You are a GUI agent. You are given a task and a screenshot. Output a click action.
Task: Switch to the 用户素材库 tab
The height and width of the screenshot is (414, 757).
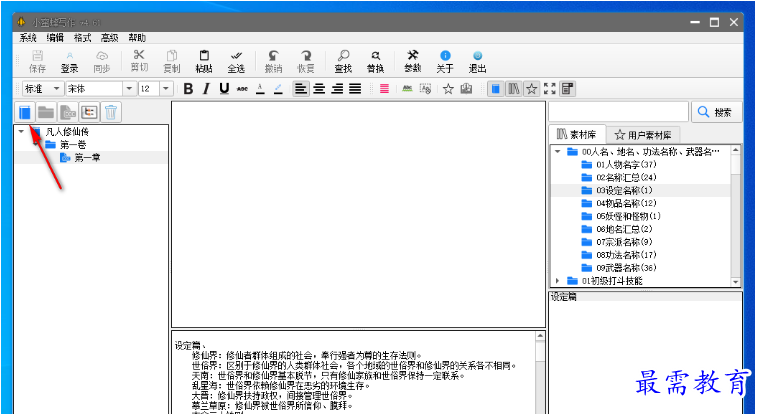click(645, 134)
